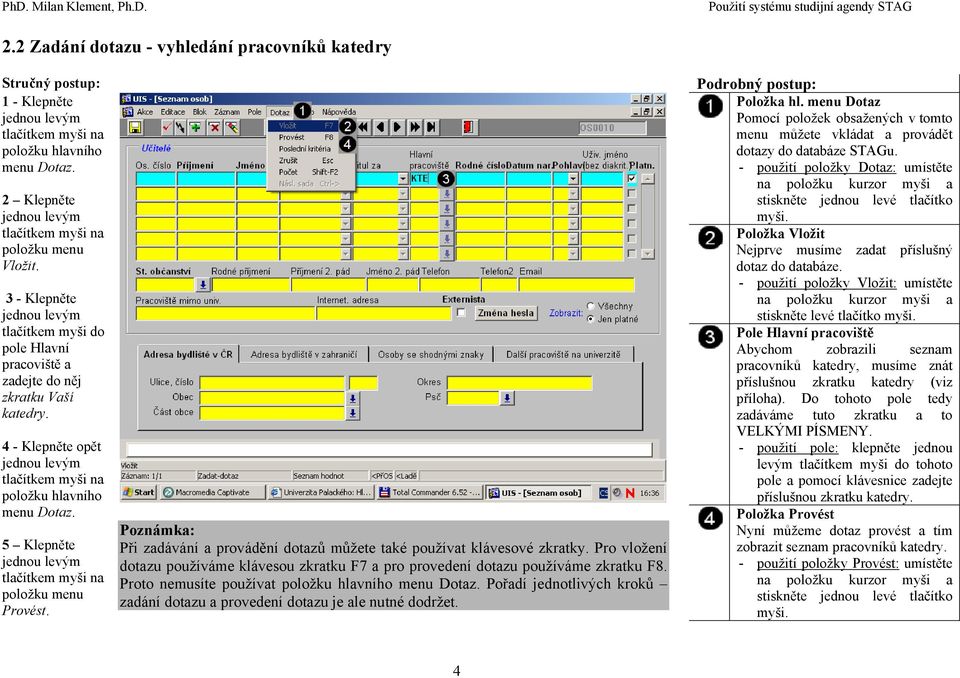Tick the Externista checkbox
Screen dimensions: 960x678
point(461,313)
